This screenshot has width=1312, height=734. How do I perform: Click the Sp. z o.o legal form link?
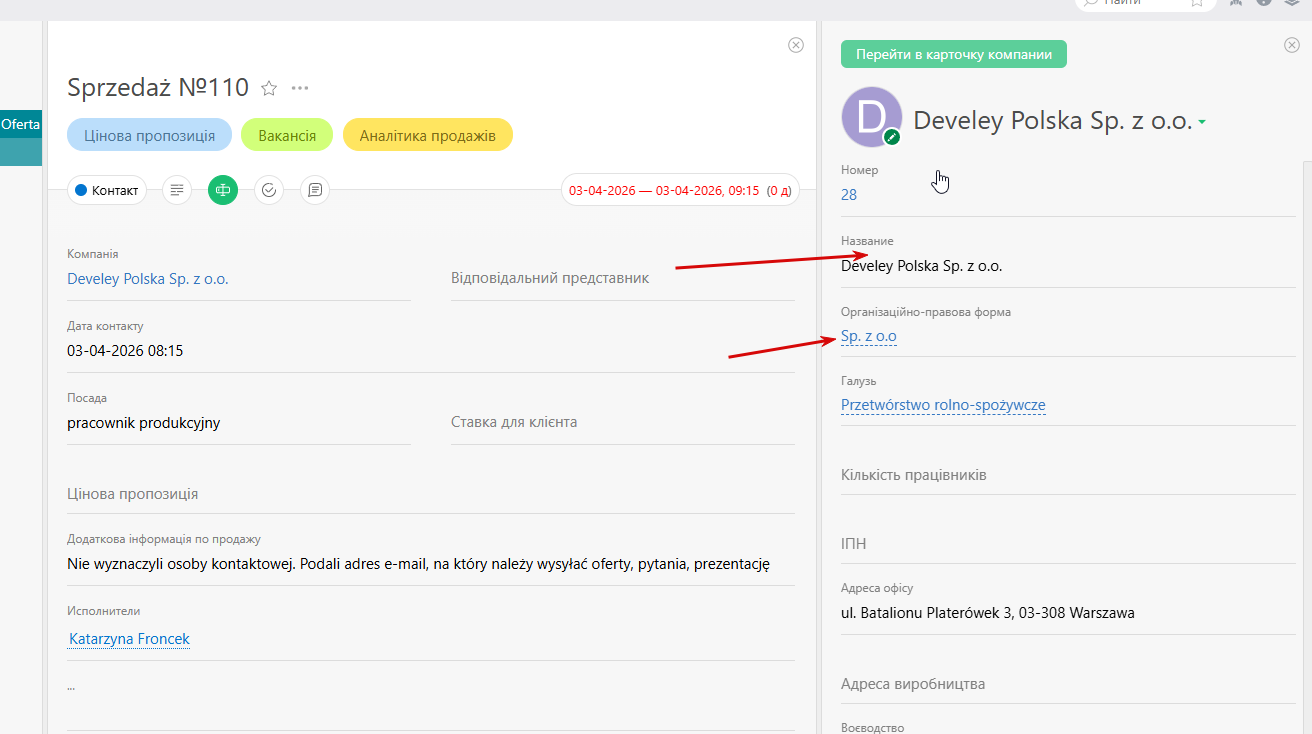[x=869, y=337]
